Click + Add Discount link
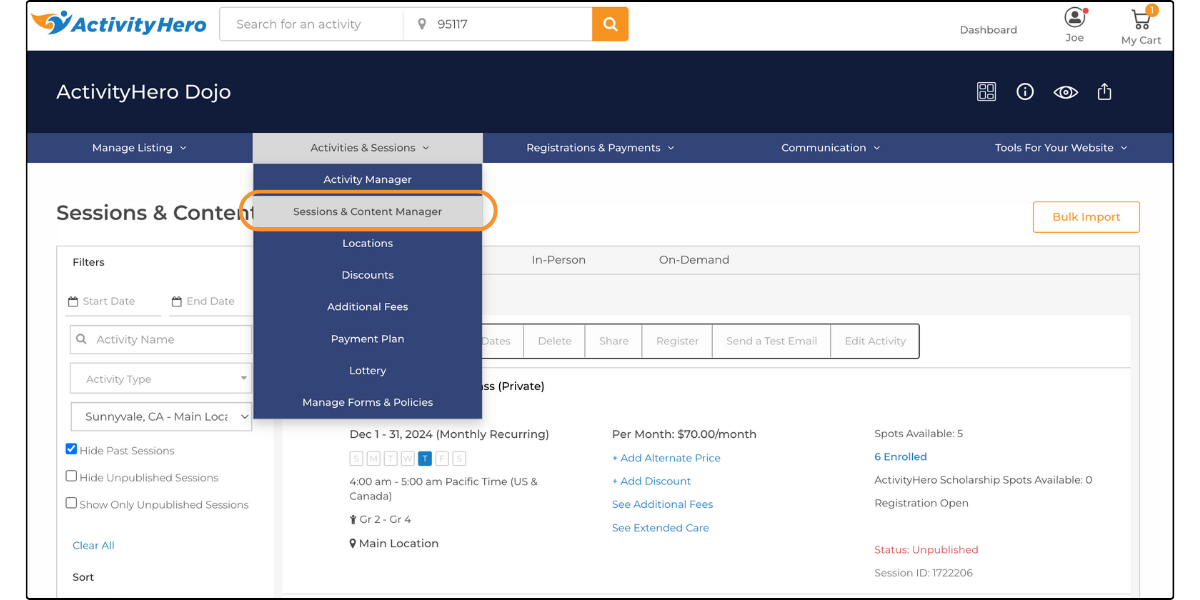The width and height of the screenshot is (1200, 600). pyautogui.click(x=651, y=481)
